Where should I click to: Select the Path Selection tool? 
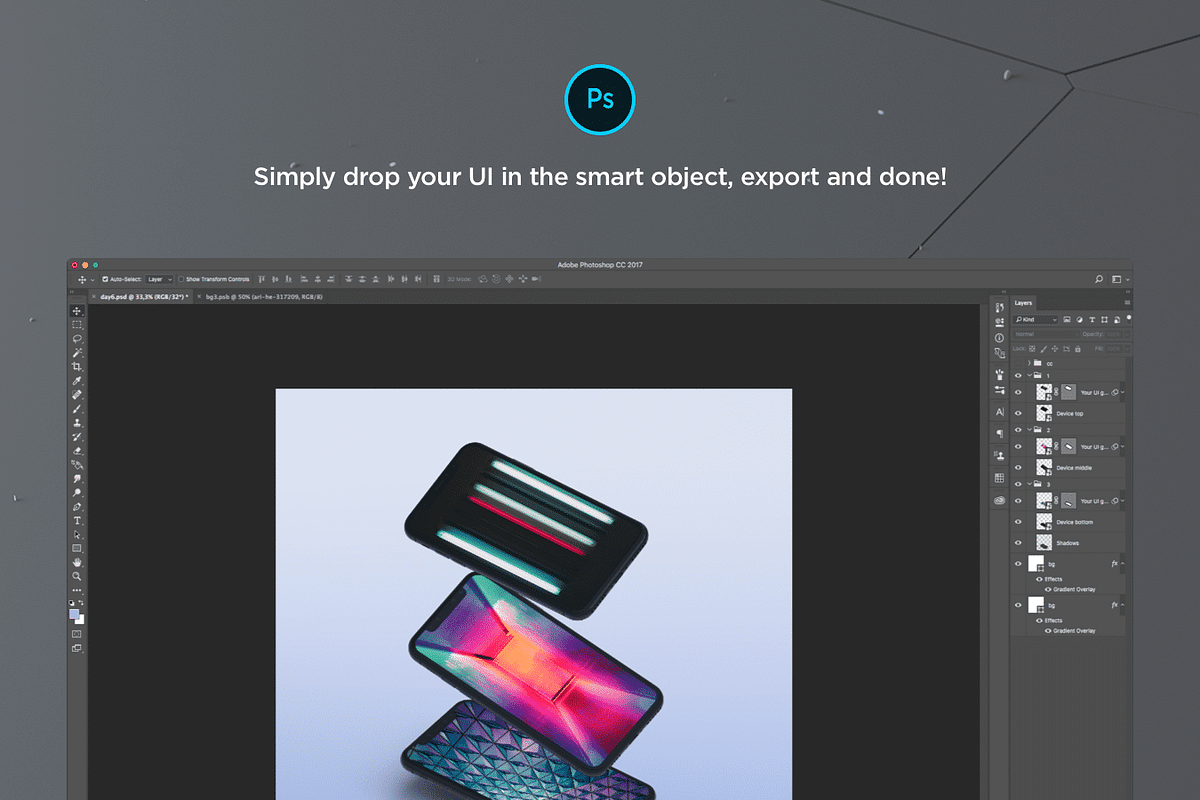pos(77,535)
